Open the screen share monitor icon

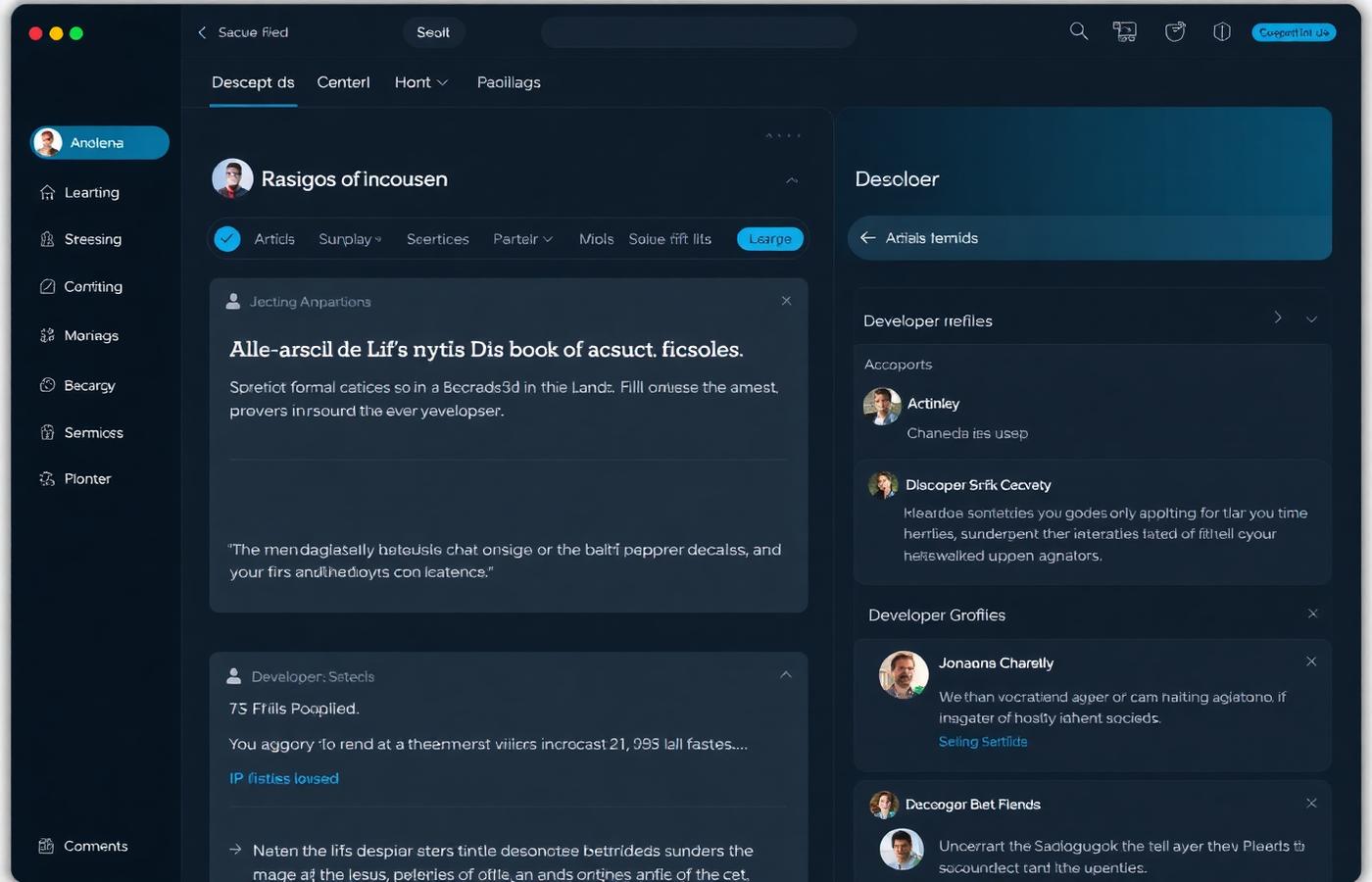[1125, 31]
